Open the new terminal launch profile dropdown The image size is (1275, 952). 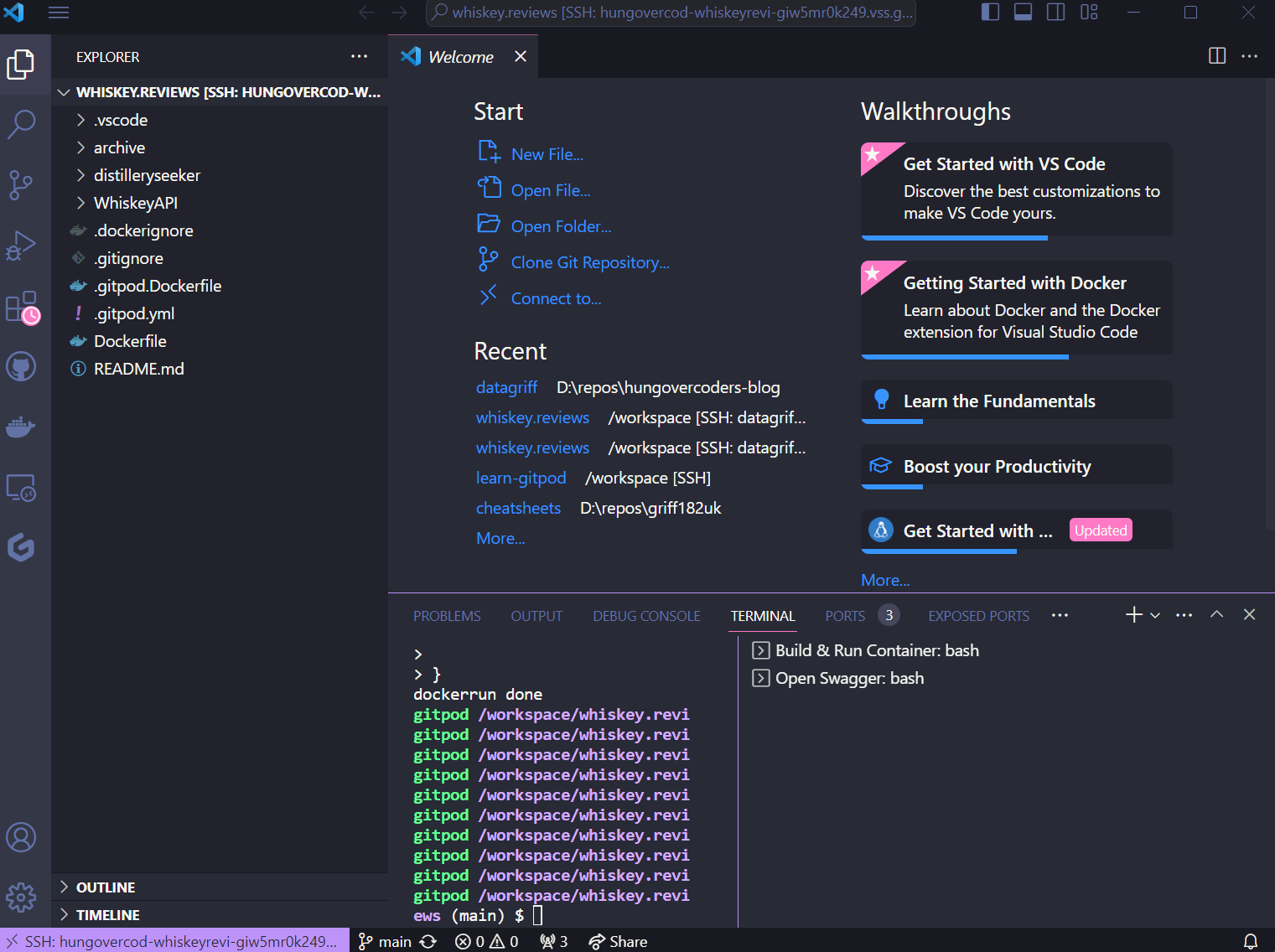pos(1155,615)
